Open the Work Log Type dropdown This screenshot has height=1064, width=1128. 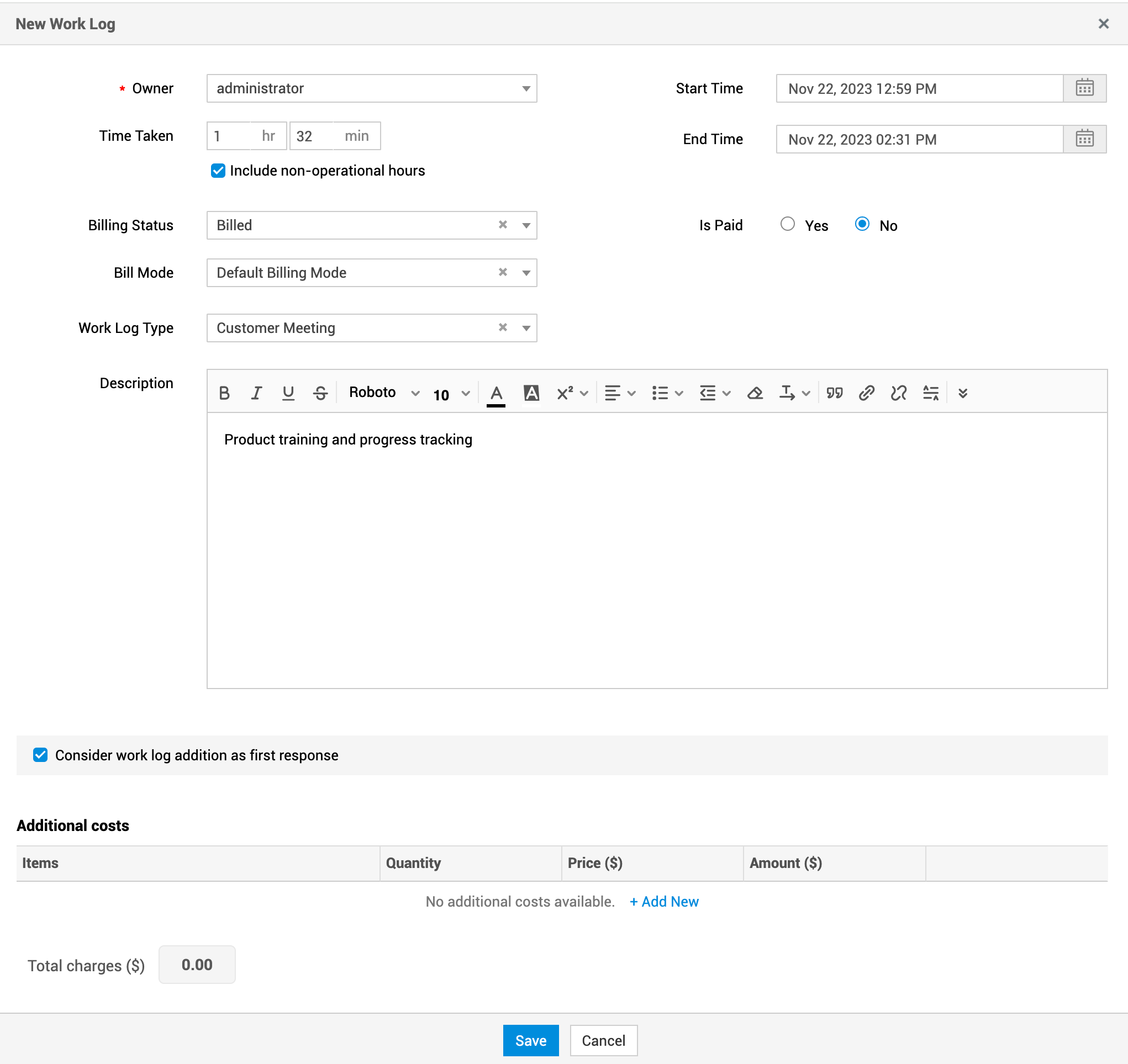525,328
